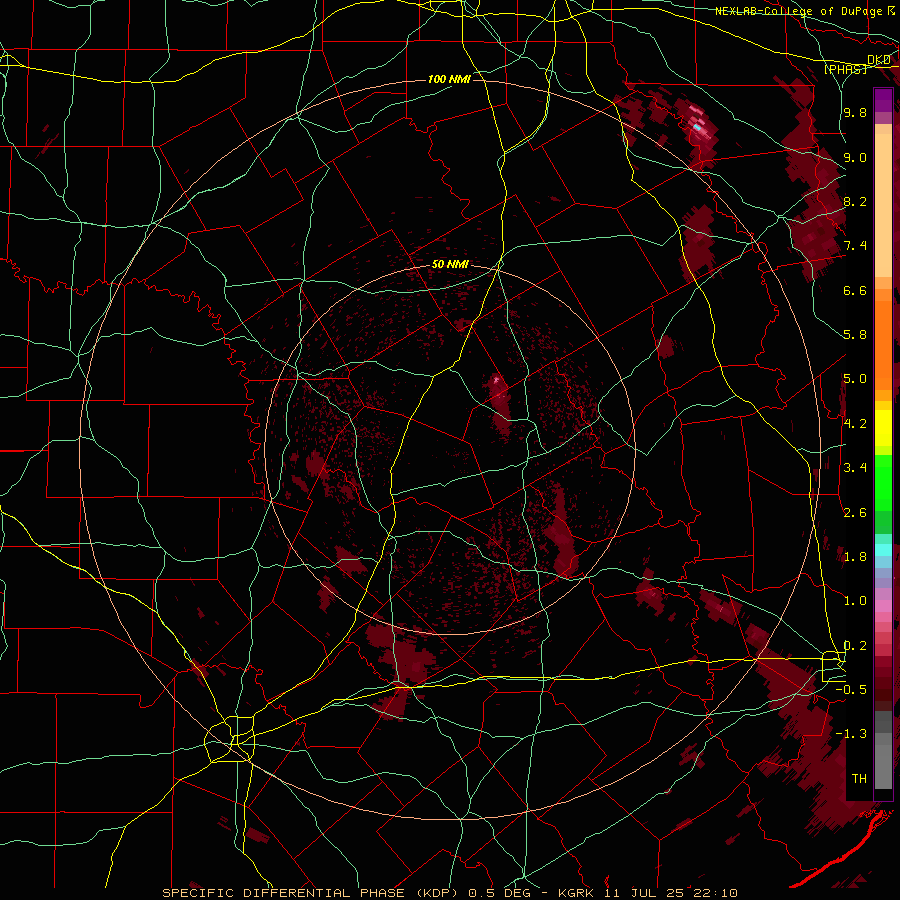Click the 1.0 value on color scale

click(855, 601)
